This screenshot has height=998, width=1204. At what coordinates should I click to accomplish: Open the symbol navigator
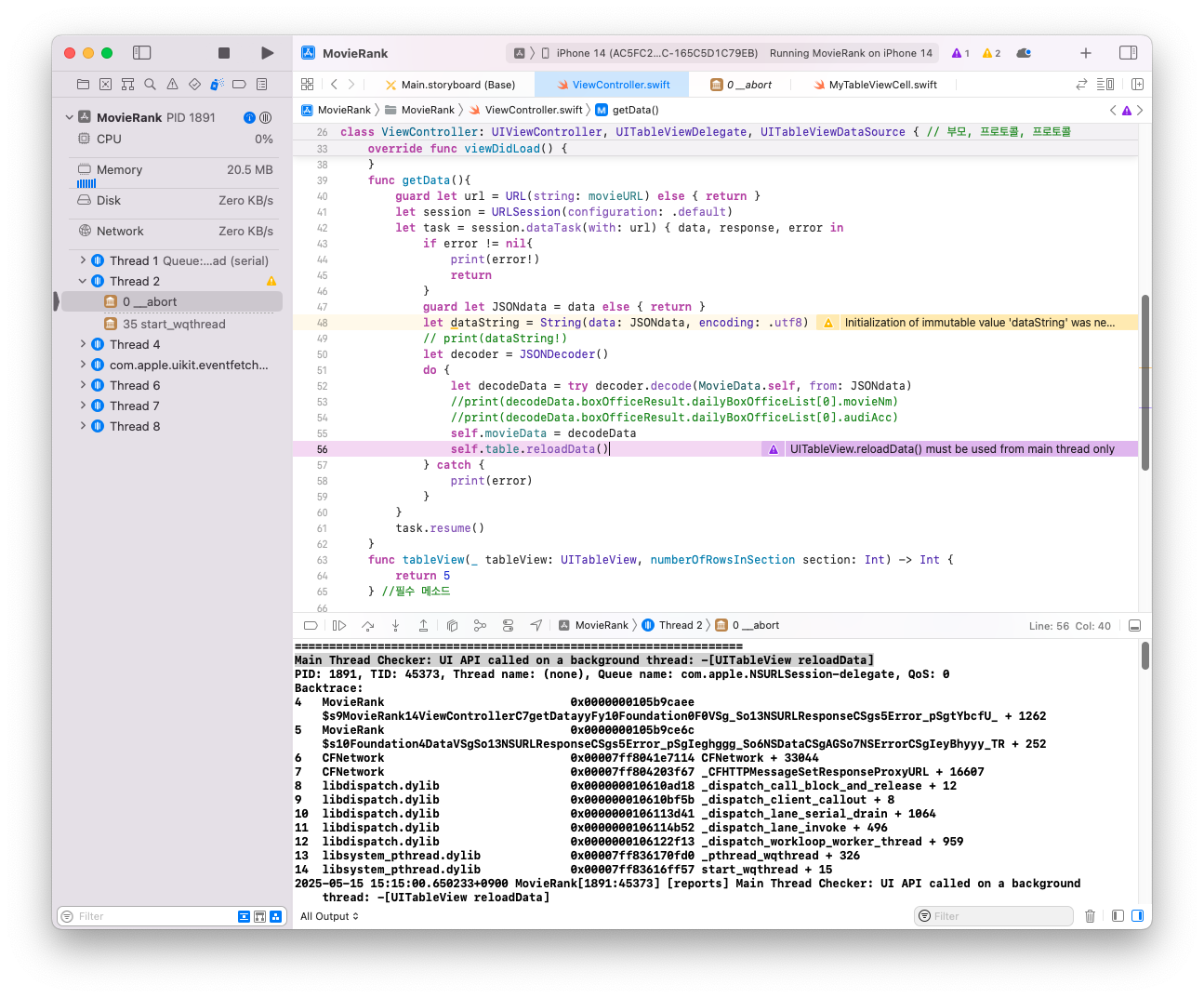[127, 84]
